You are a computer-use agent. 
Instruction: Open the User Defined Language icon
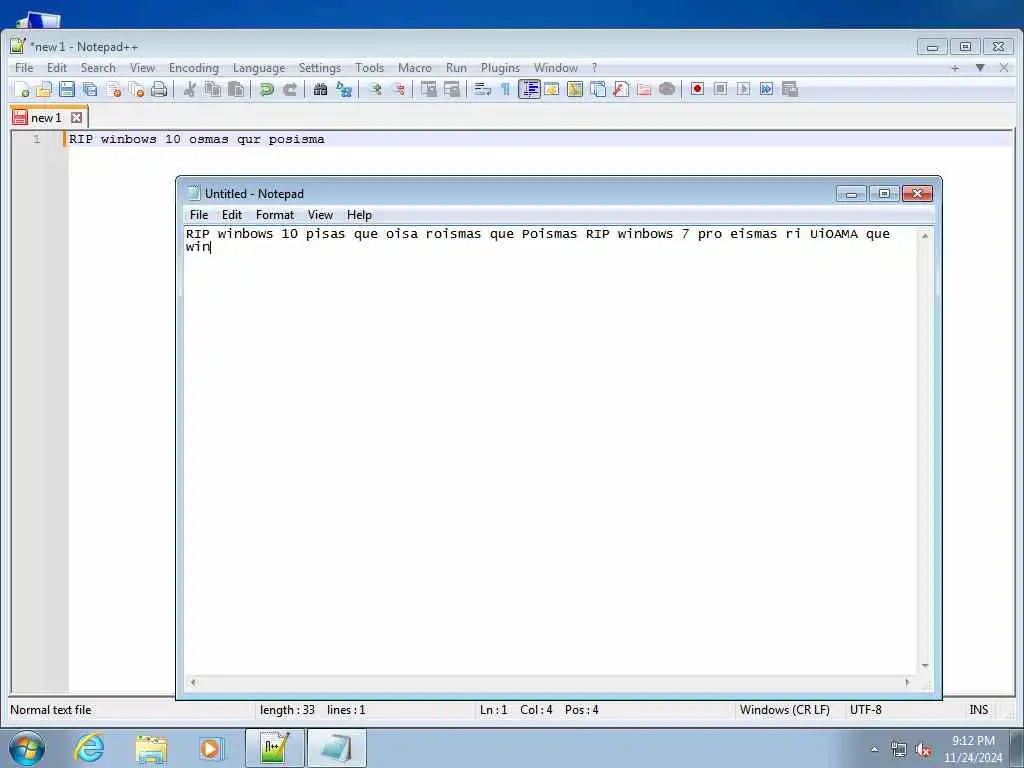552,89
